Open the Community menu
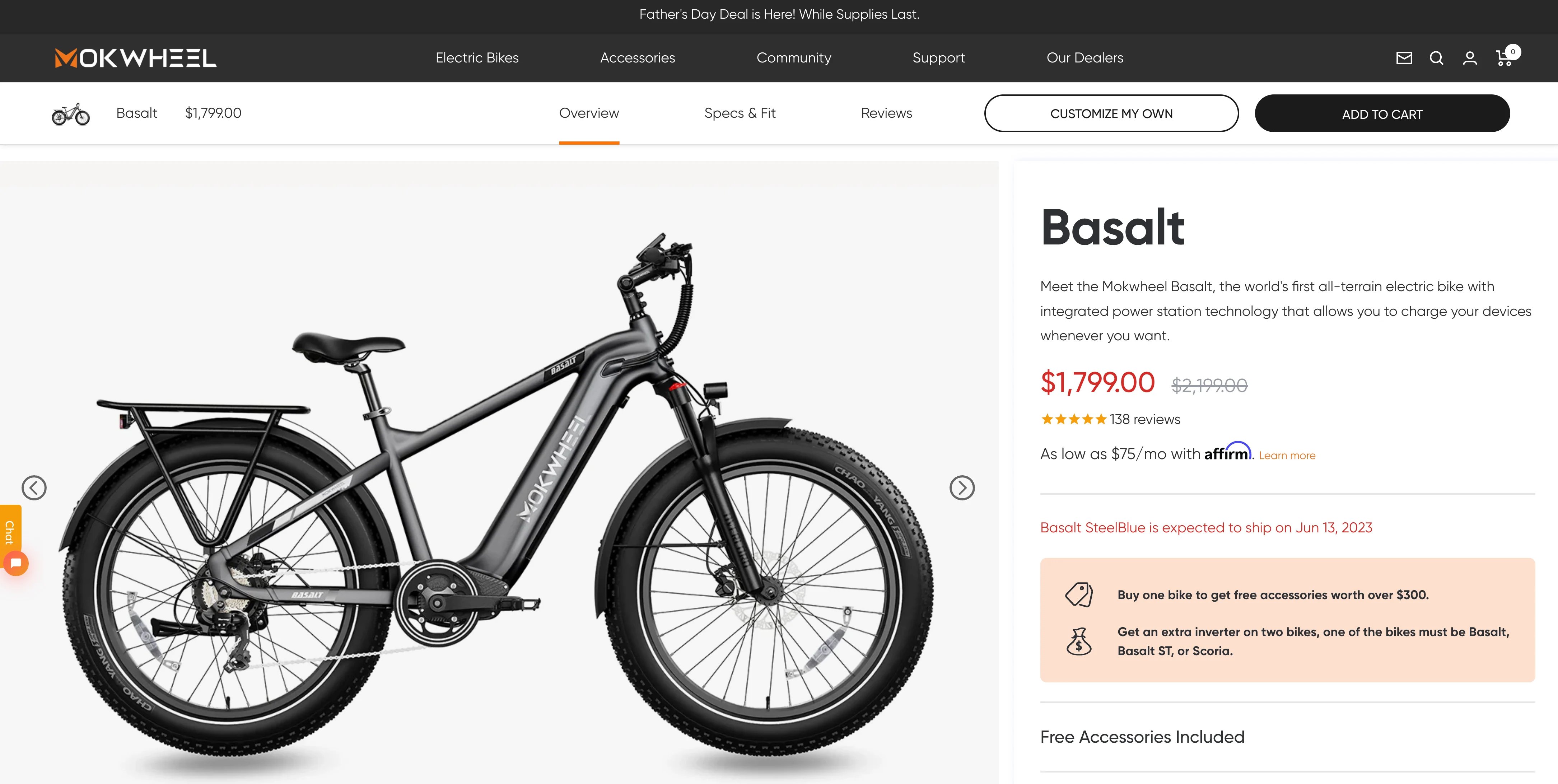This screenshot has height=784, width=1558. (x=793, y=58)
